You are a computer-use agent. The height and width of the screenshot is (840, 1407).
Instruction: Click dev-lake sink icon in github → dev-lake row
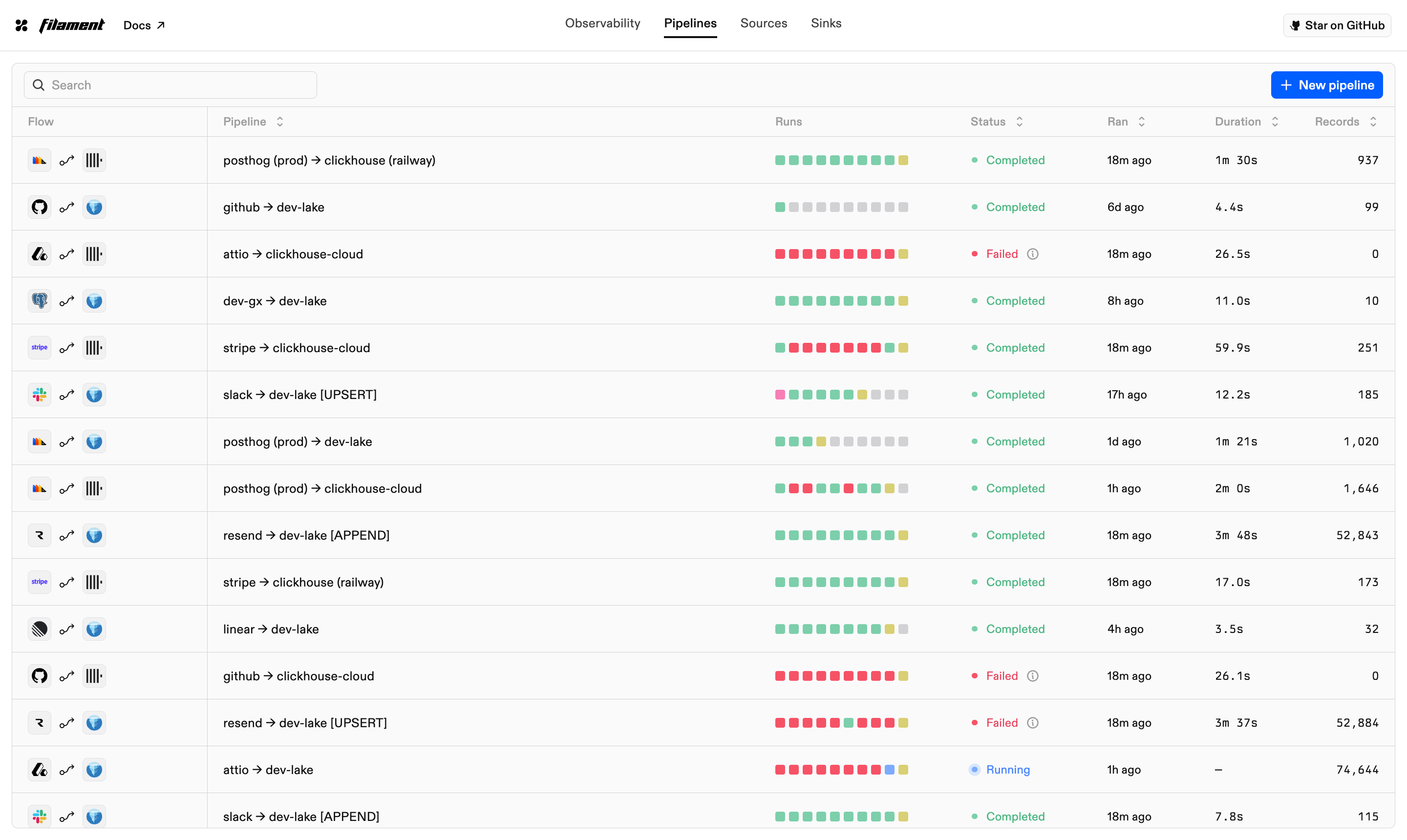(x=94, y=207)
